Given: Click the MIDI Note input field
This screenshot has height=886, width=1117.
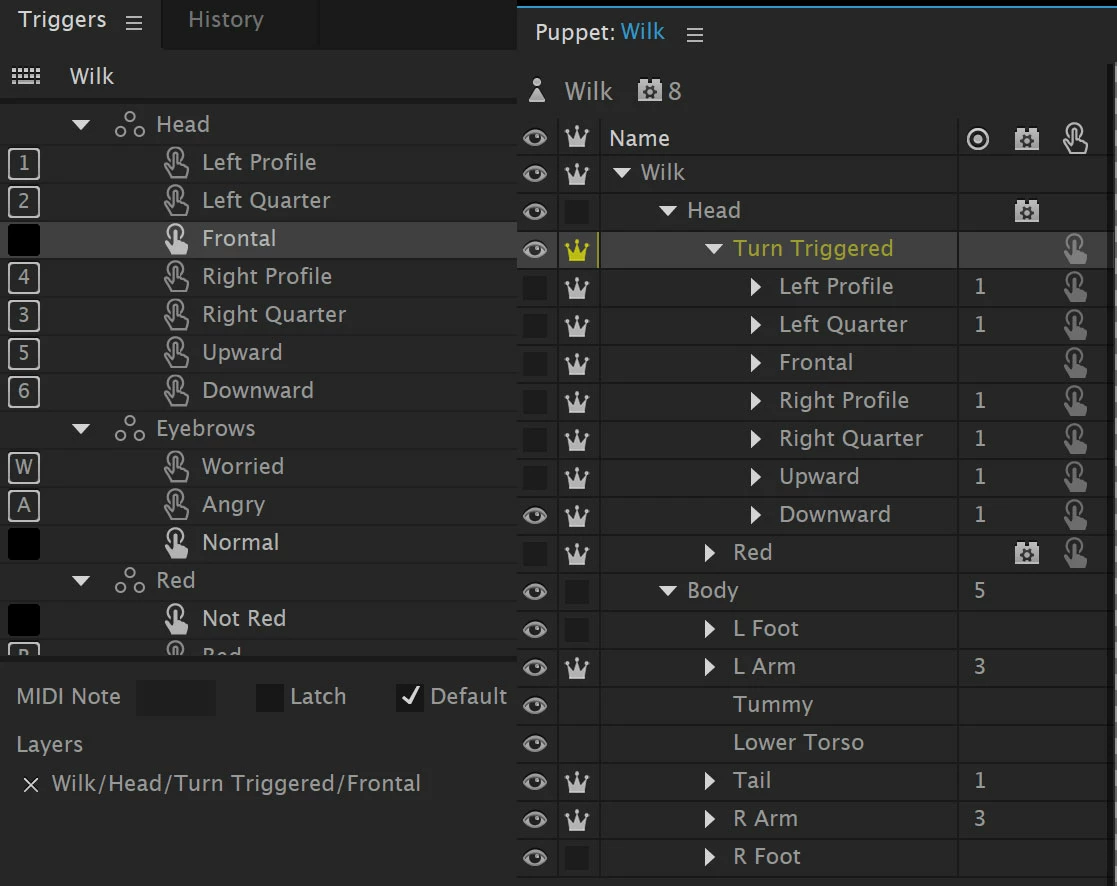Looking at the screenshot, I should click(x=175, y=697).
